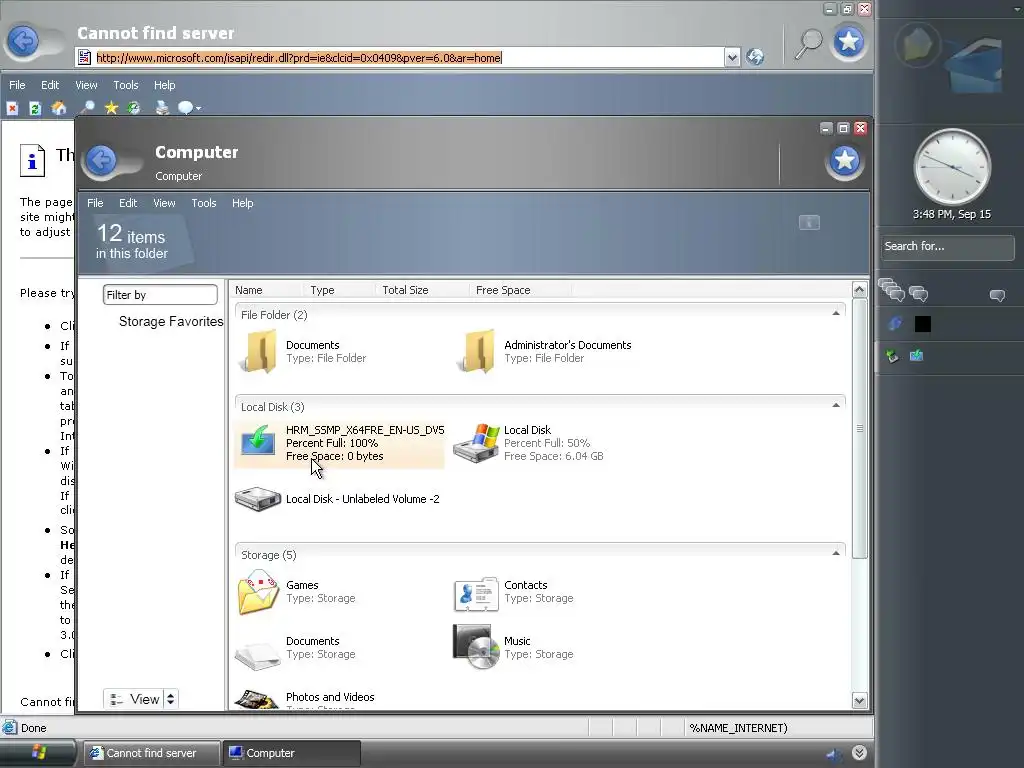The height and width of the screenshot is (768, 1024).
Task: Toggle the preview pane button in Computer header
Action: pos(809,223)
